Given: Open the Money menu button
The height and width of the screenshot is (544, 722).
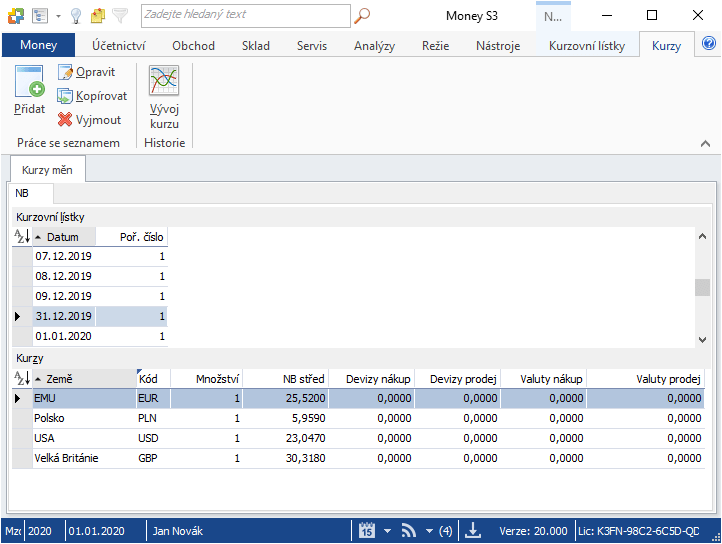Looking at the screenshot, I should [x=38, y=46].
